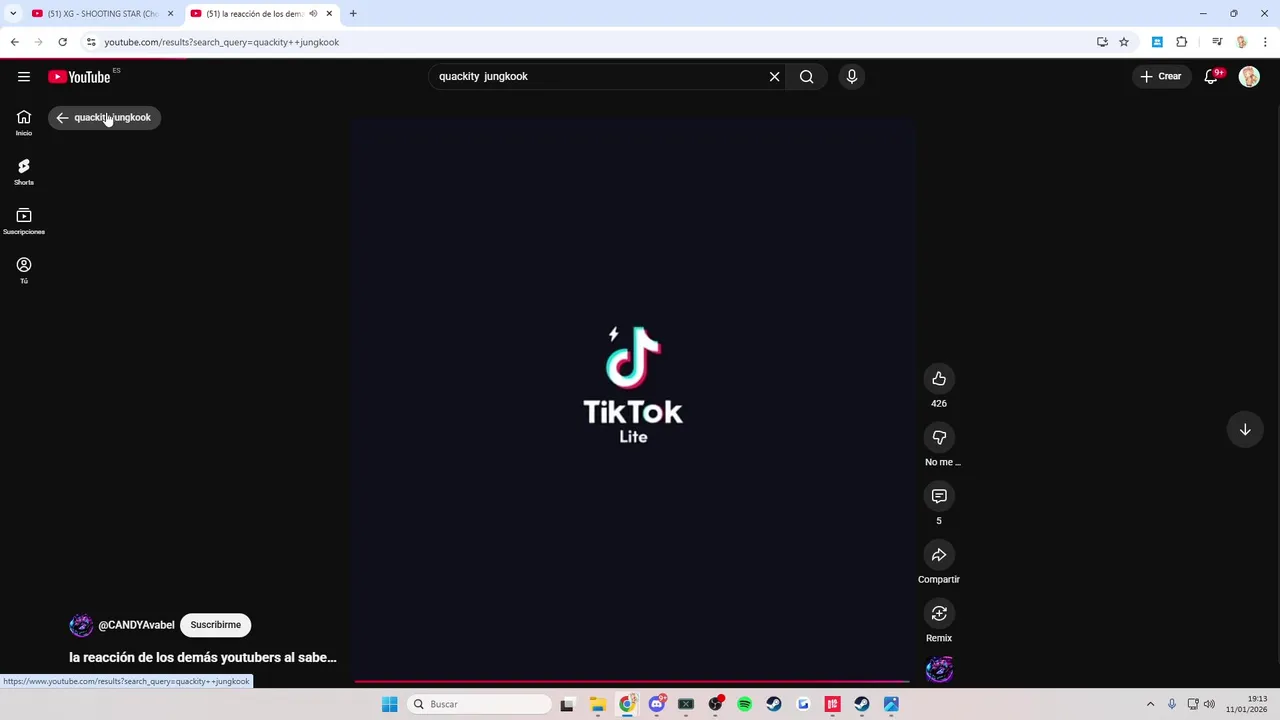
Task: Open a new browser tab
Action: coord(353,13)
